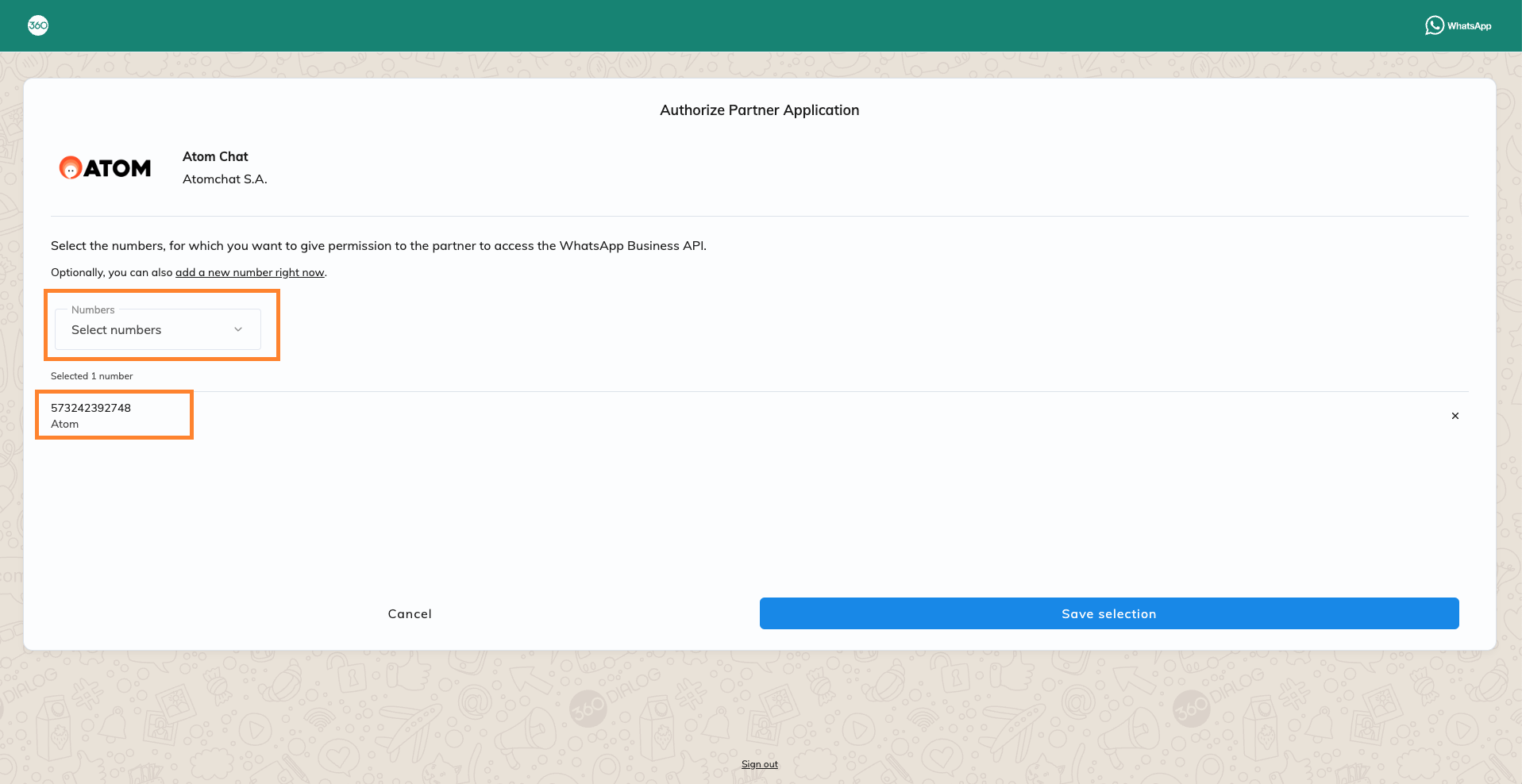Click the selected number 573242392748
1522x784 pixels.
(x=91, y=408)
